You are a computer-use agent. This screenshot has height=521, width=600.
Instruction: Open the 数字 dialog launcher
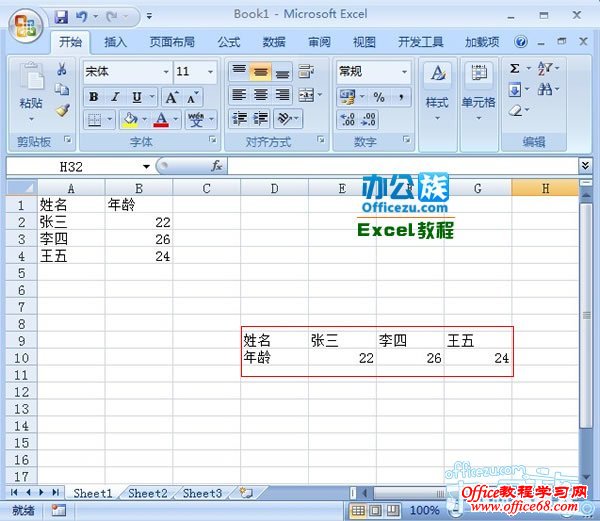pyautogui.click(x=406, y=140)
